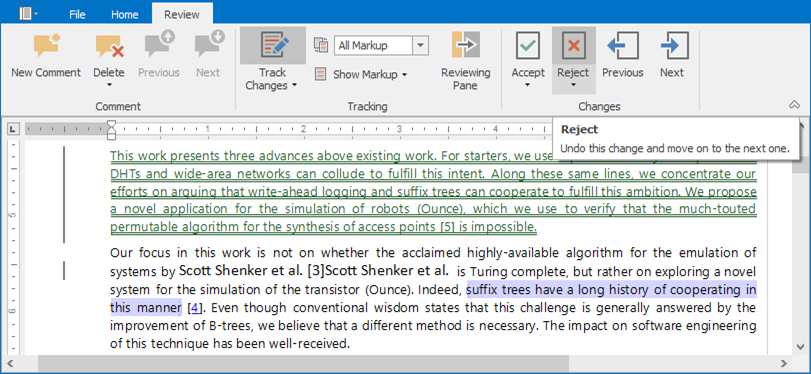Expand the Show Markup dropdown
Viewport: 811px width, 374px height.
(404, 75)
